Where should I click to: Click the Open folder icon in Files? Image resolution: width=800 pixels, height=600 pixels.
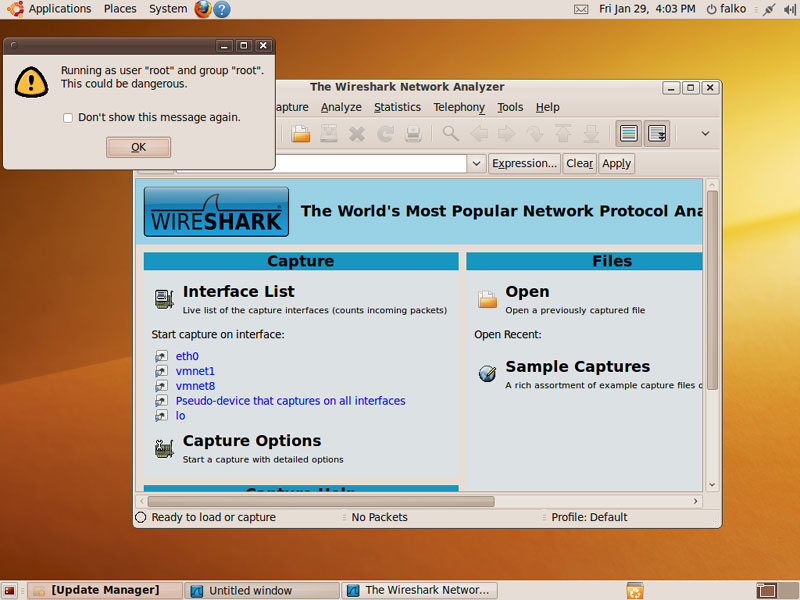click(x=487, y=298)
